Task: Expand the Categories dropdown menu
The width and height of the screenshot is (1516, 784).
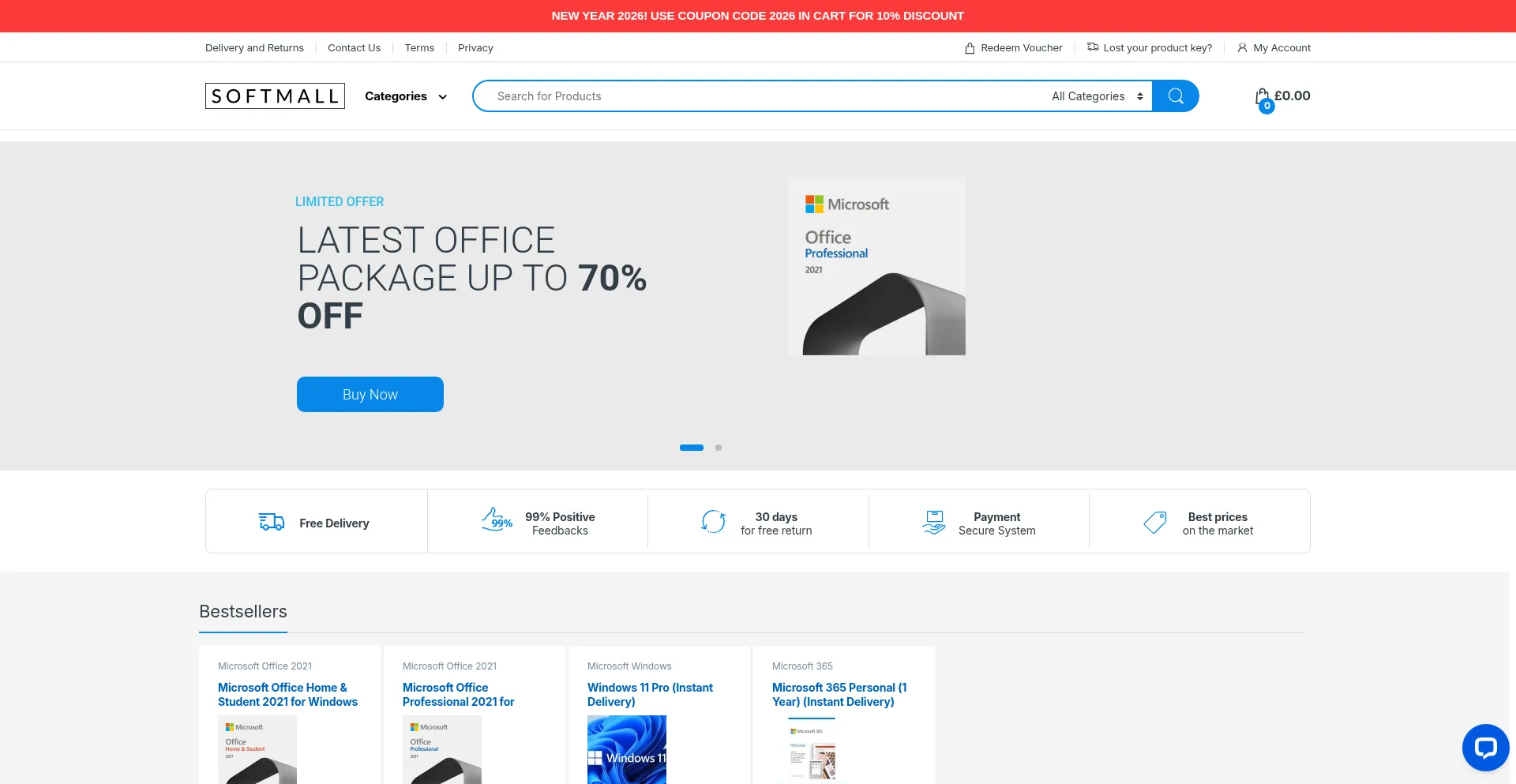Action: 406,96
